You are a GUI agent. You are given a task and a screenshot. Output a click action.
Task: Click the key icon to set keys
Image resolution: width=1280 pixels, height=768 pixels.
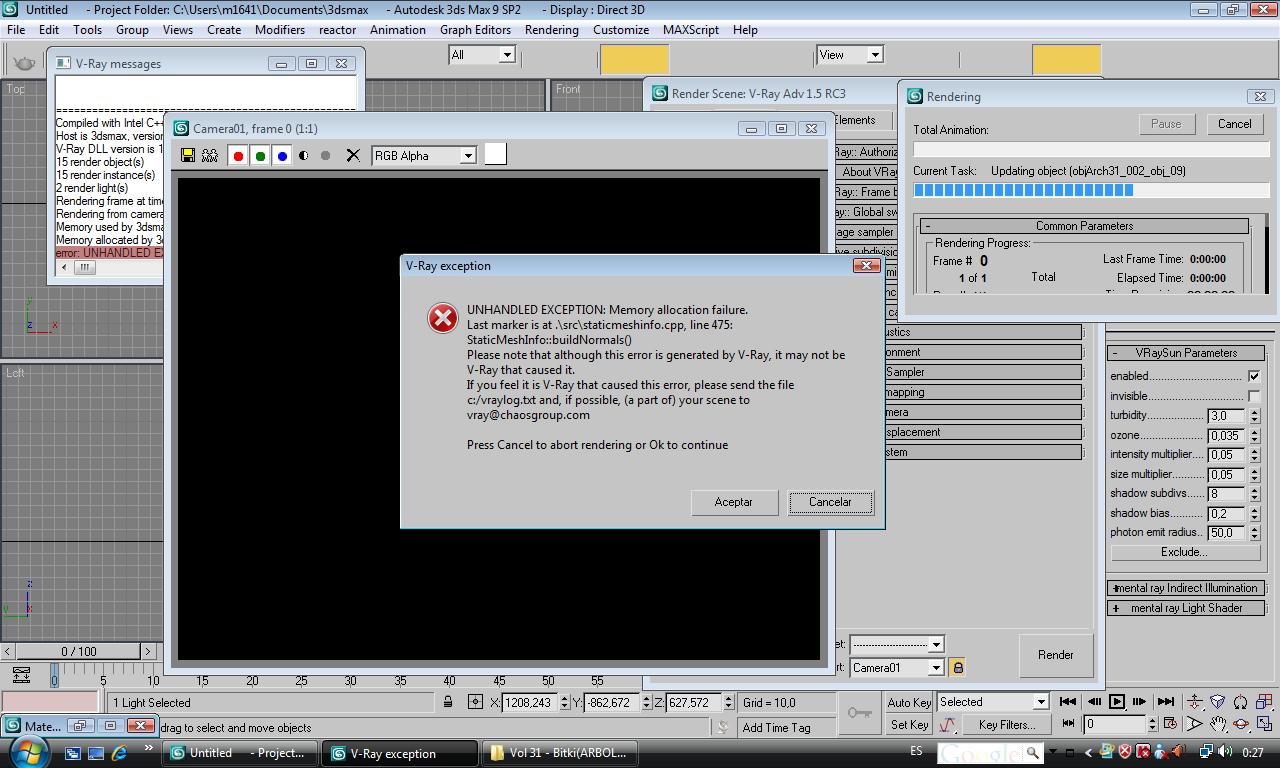tap(859, 712)
